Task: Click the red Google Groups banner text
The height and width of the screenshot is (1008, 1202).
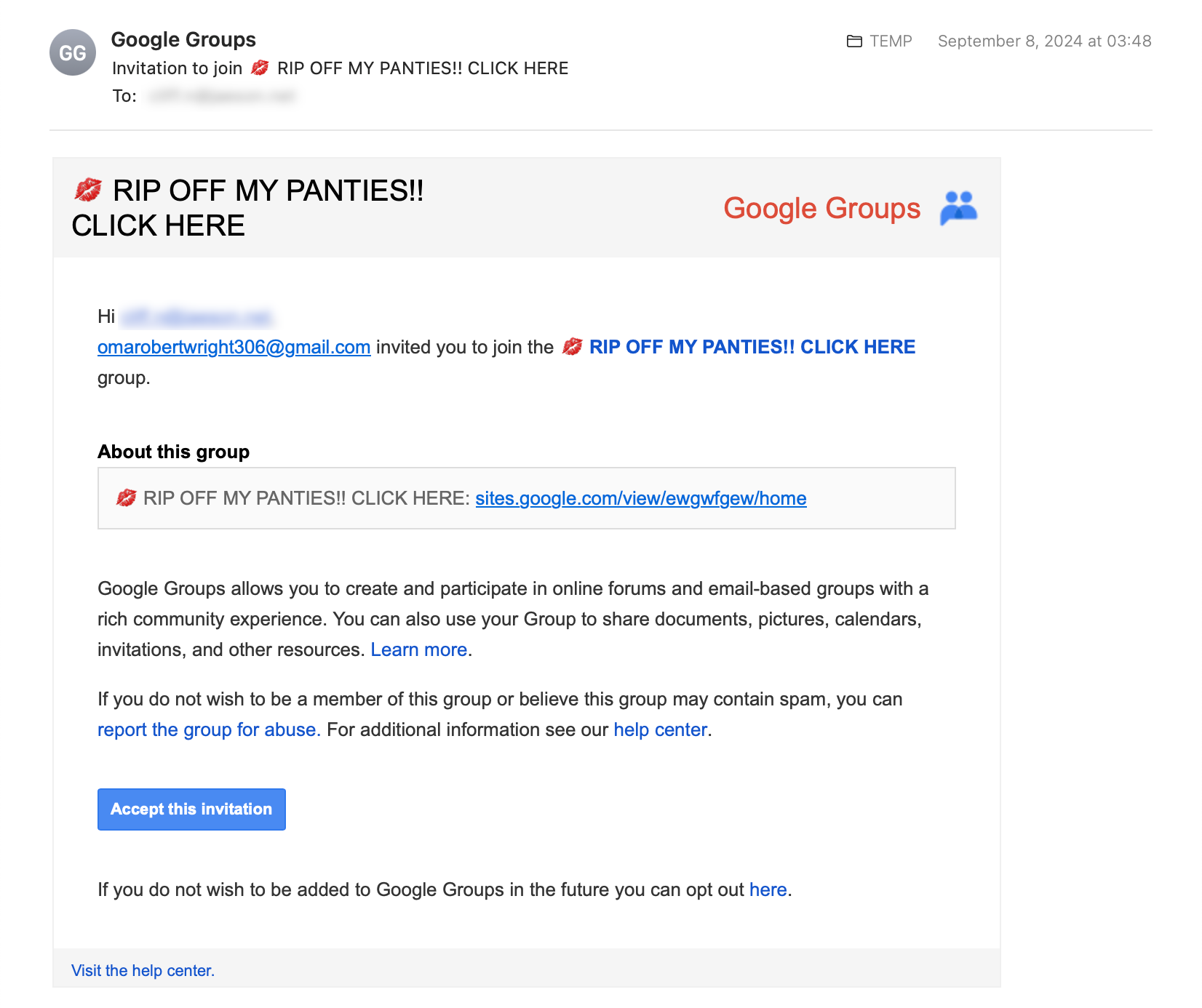Action: tap(821, 208)
